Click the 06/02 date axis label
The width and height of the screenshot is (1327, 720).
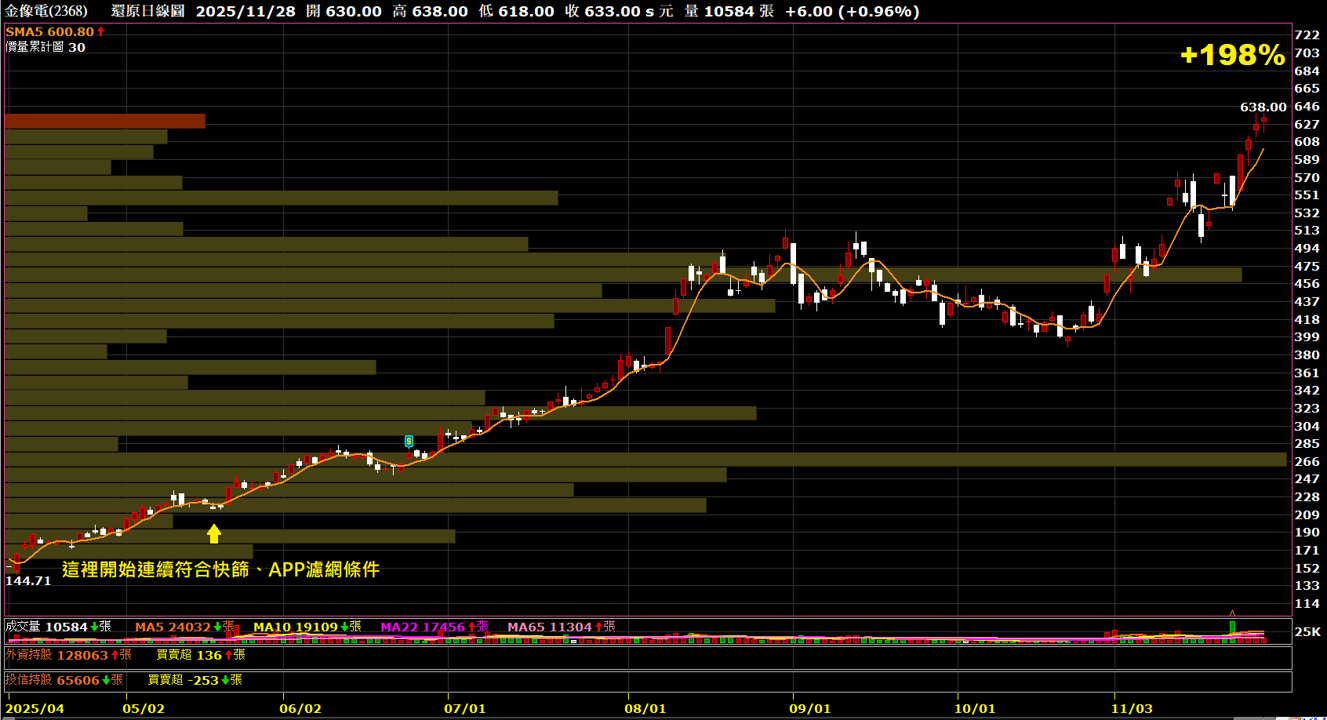click(301, 708)
